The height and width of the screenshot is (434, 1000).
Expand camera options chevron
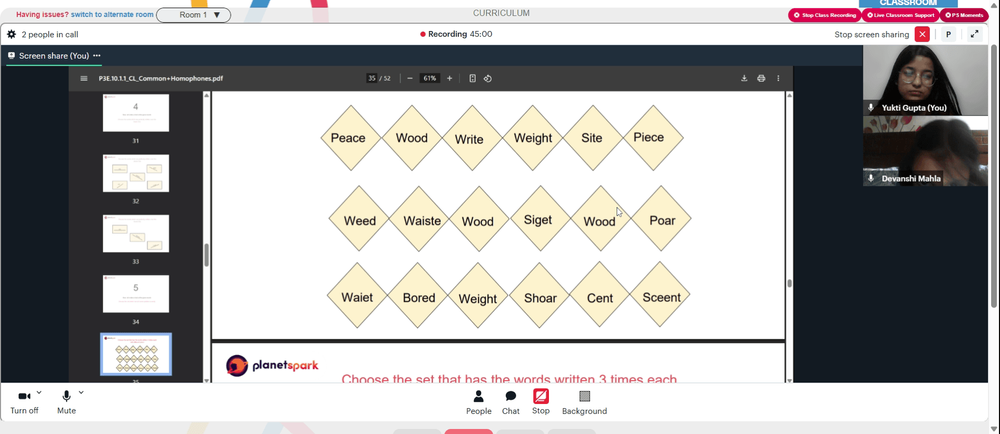click(x=39, y=393)
